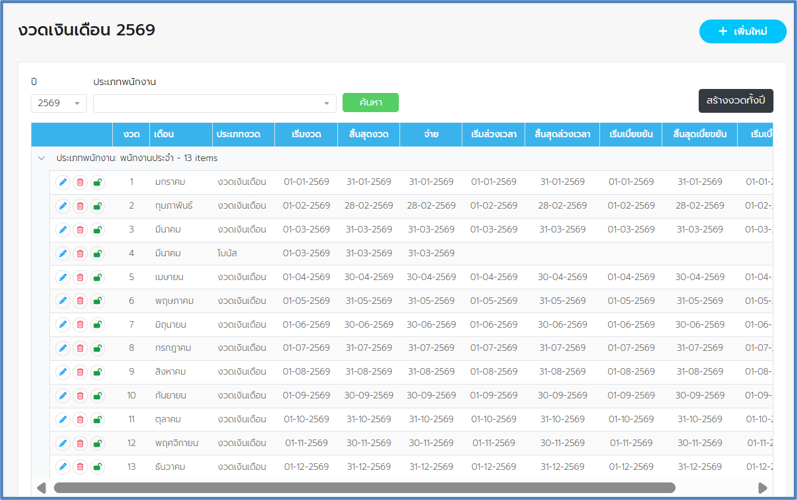Delete period 9 สิงหาคม trash icon
Image resolution: width=797 pixels, height=500 pixels.
click(x=80, y=372)
